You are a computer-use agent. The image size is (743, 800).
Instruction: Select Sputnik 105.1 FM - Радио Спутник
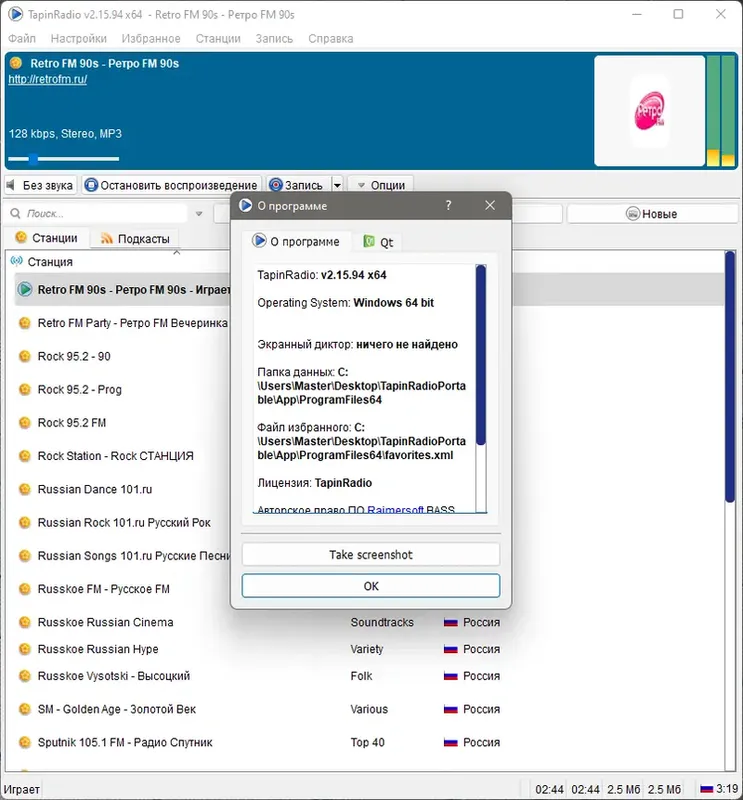125,742
